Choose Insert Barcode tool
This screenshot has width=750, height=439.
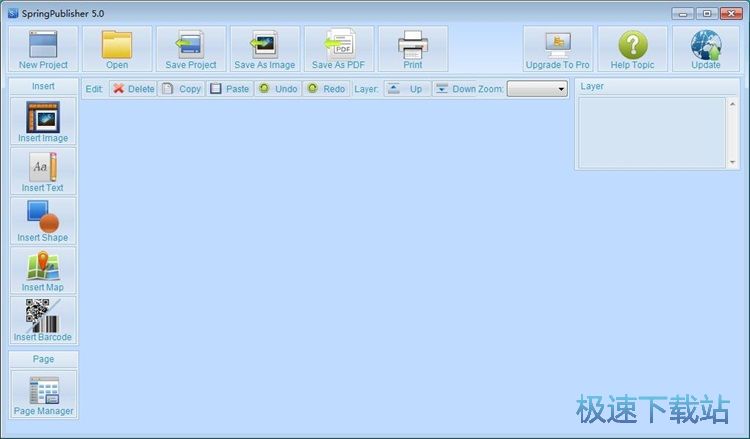point(43,320)
